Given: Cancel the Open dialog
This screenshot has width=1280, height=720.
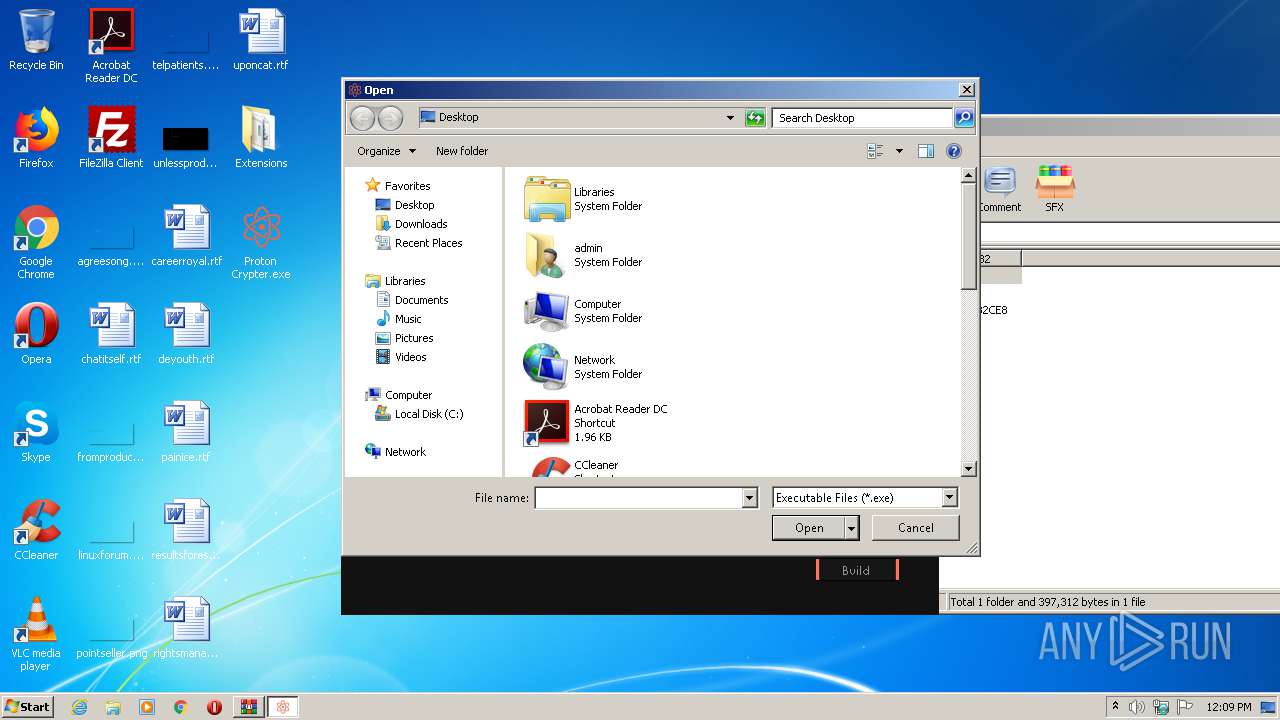Looking at the screenshot, I should coord(915,528).
